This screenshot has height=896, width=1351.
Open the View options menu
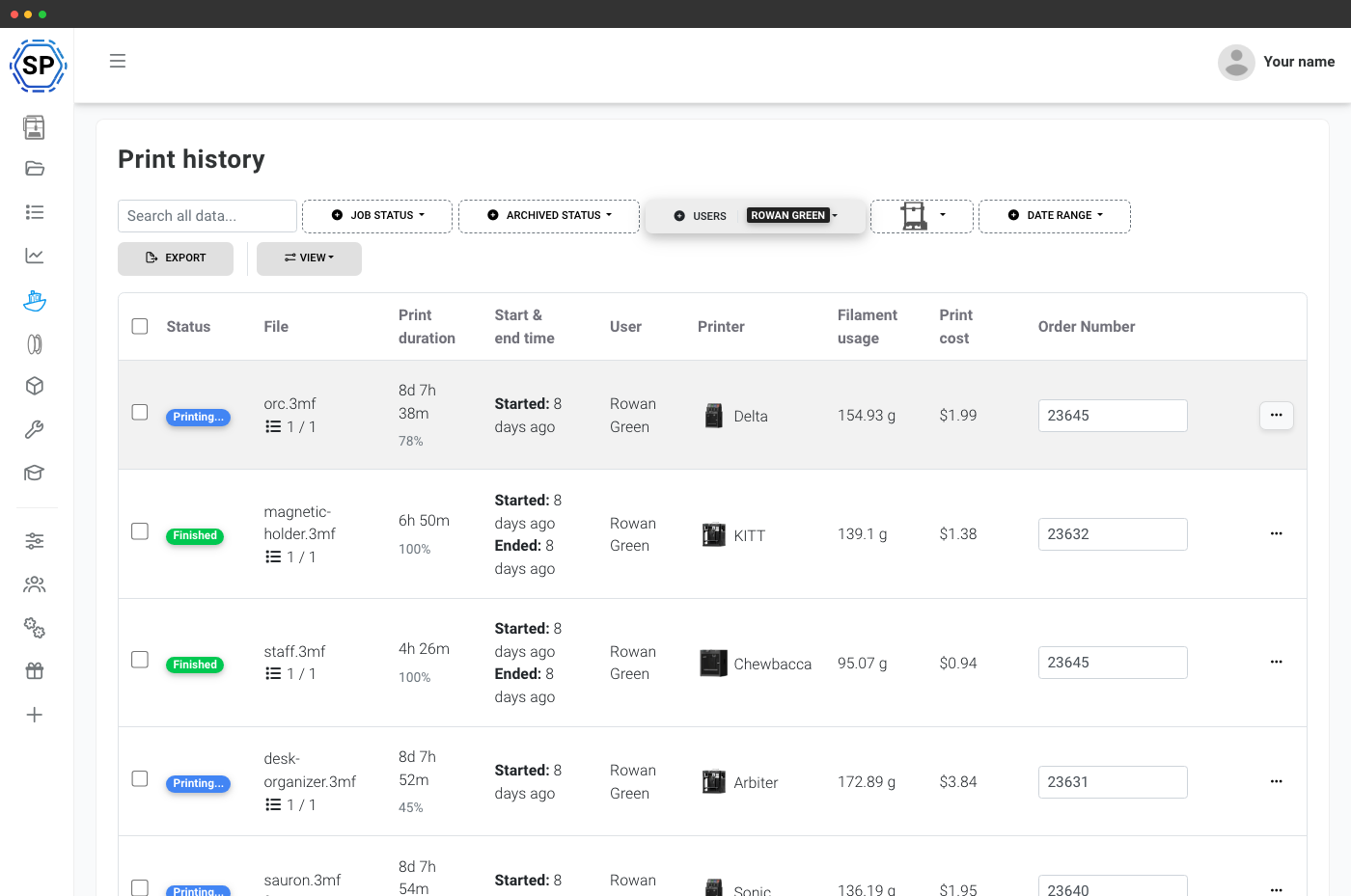pyautogui.click(x=309, y=258)
